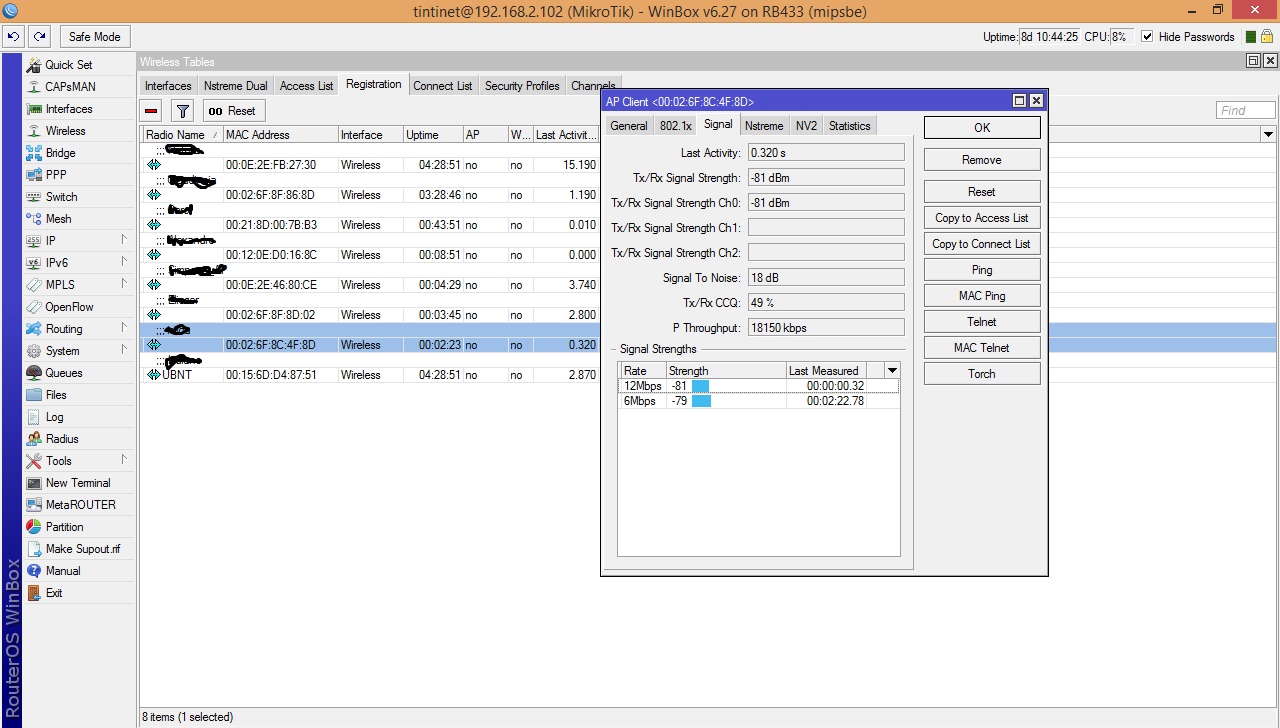Click the Reset counters toolbar button
The width and height of the screenshot is (1280, 728).
coord(233,111)
